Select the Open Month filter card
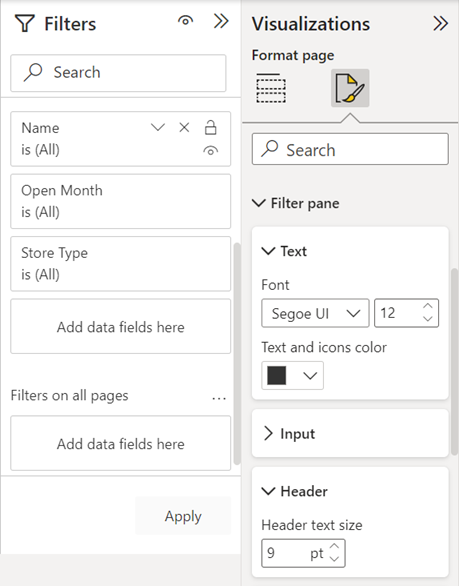459x586 pixels. [x=120, y=201]
